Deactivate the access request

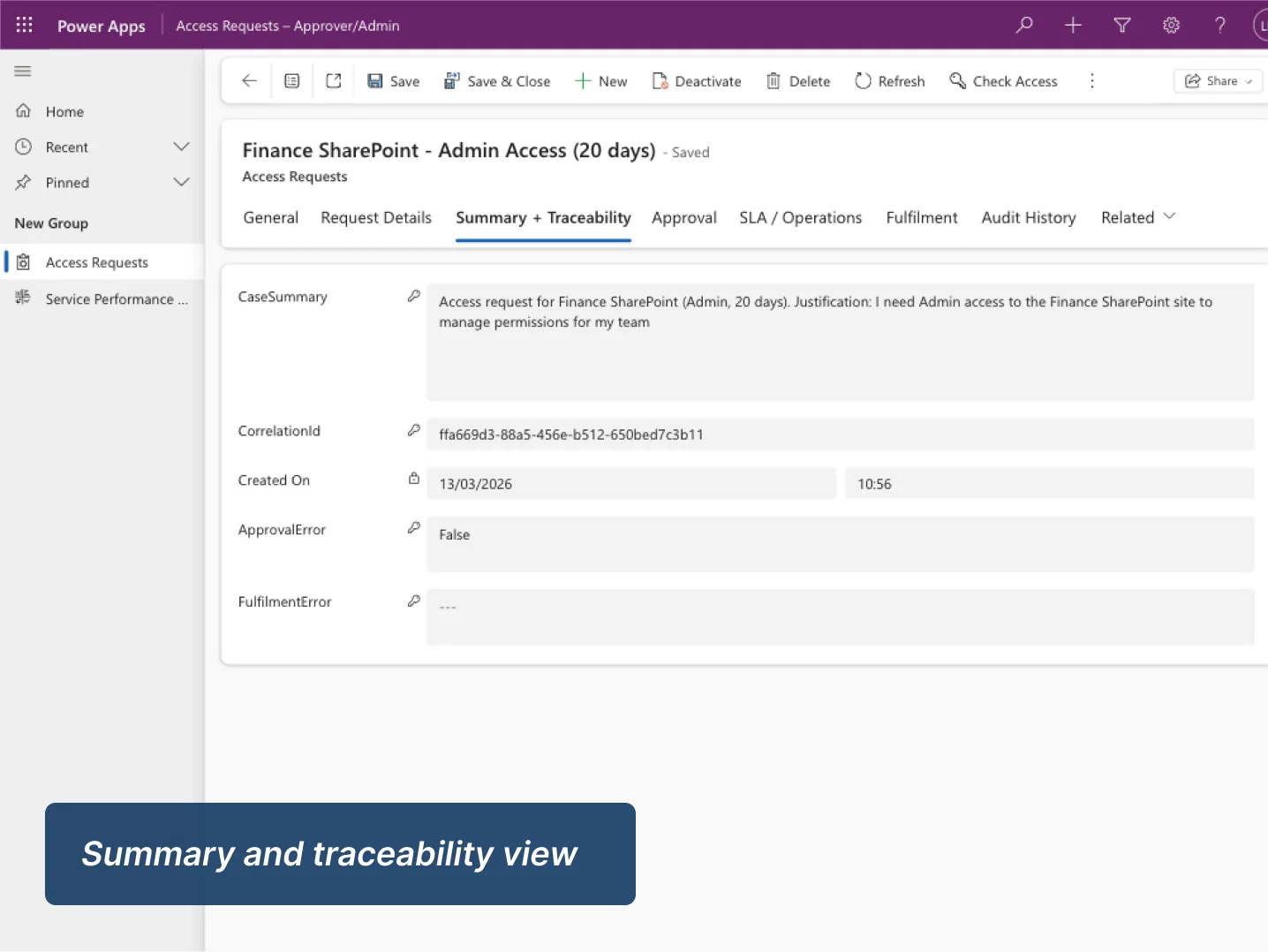[697, 80]
